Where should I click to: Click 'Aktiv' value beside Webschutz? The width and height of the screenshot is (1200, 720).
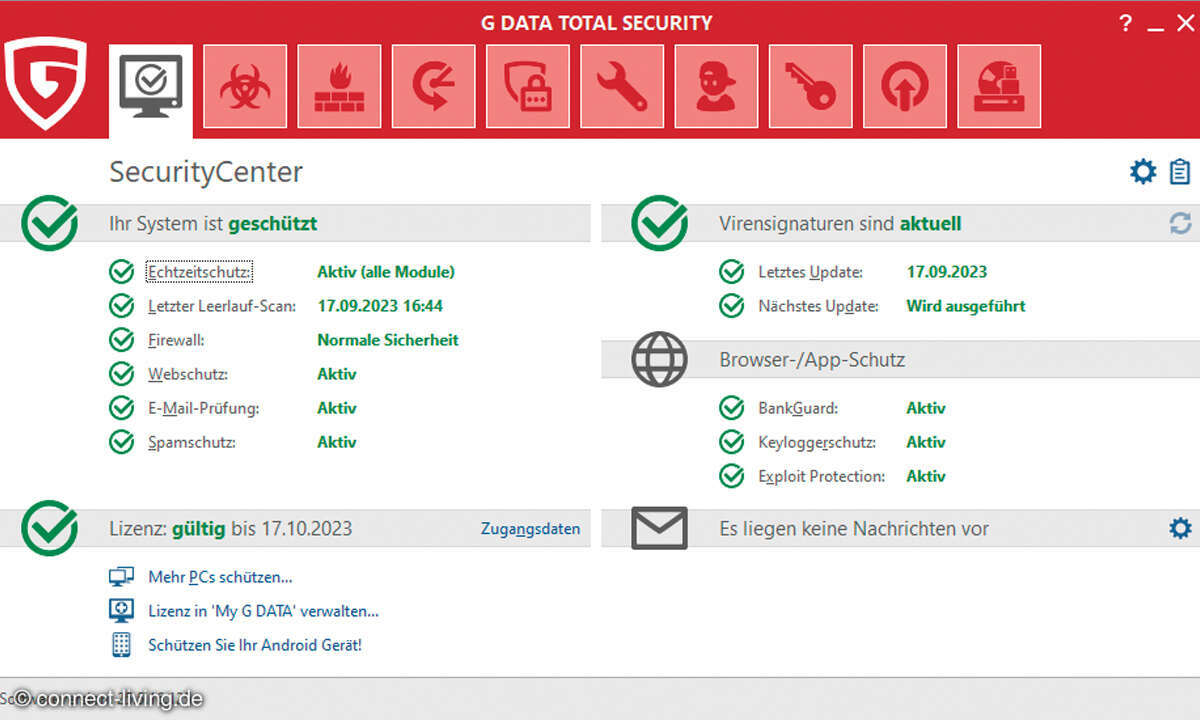pyautogui.click(x=337, y=374)
